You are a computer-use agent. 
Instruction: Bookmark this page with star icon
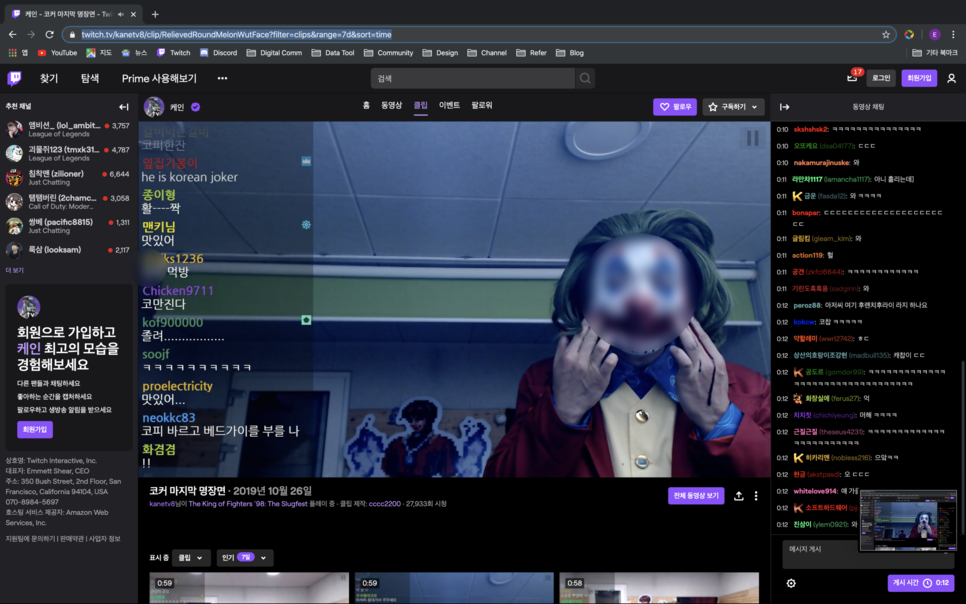[x=886, y=35]
